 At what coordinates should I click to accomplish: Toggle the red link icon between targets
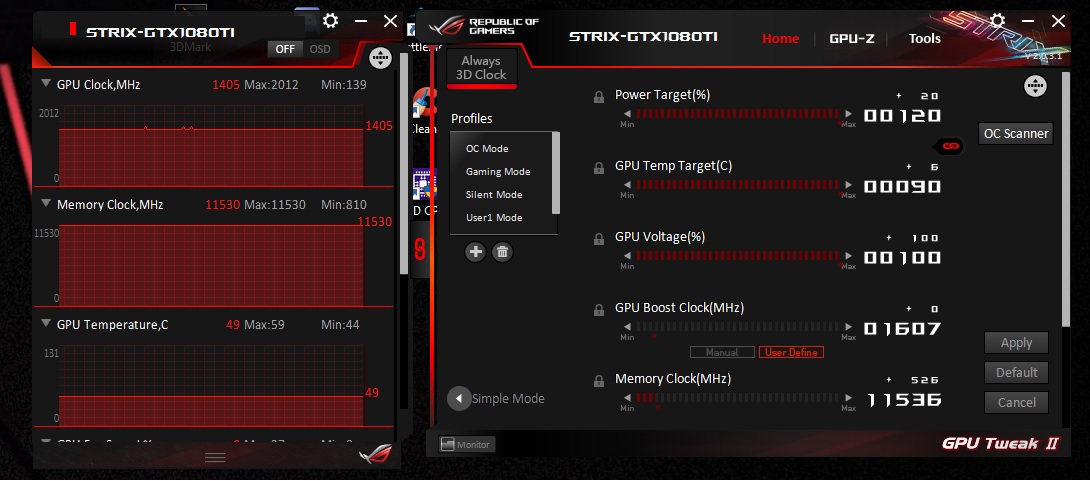(950, 147)
